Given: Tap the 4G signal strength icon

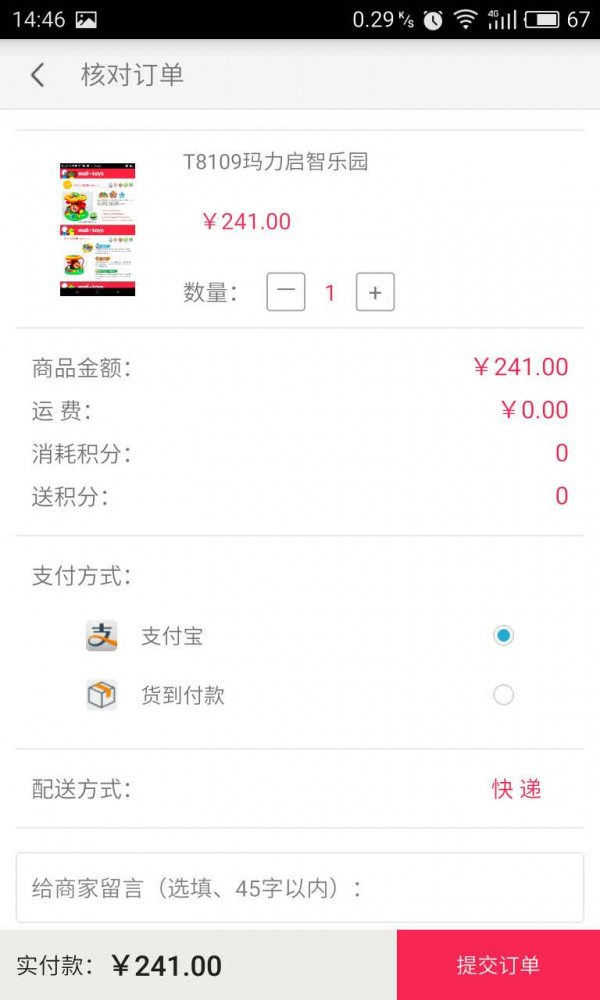Looking at the screenshot, I should tap(502, 19).
